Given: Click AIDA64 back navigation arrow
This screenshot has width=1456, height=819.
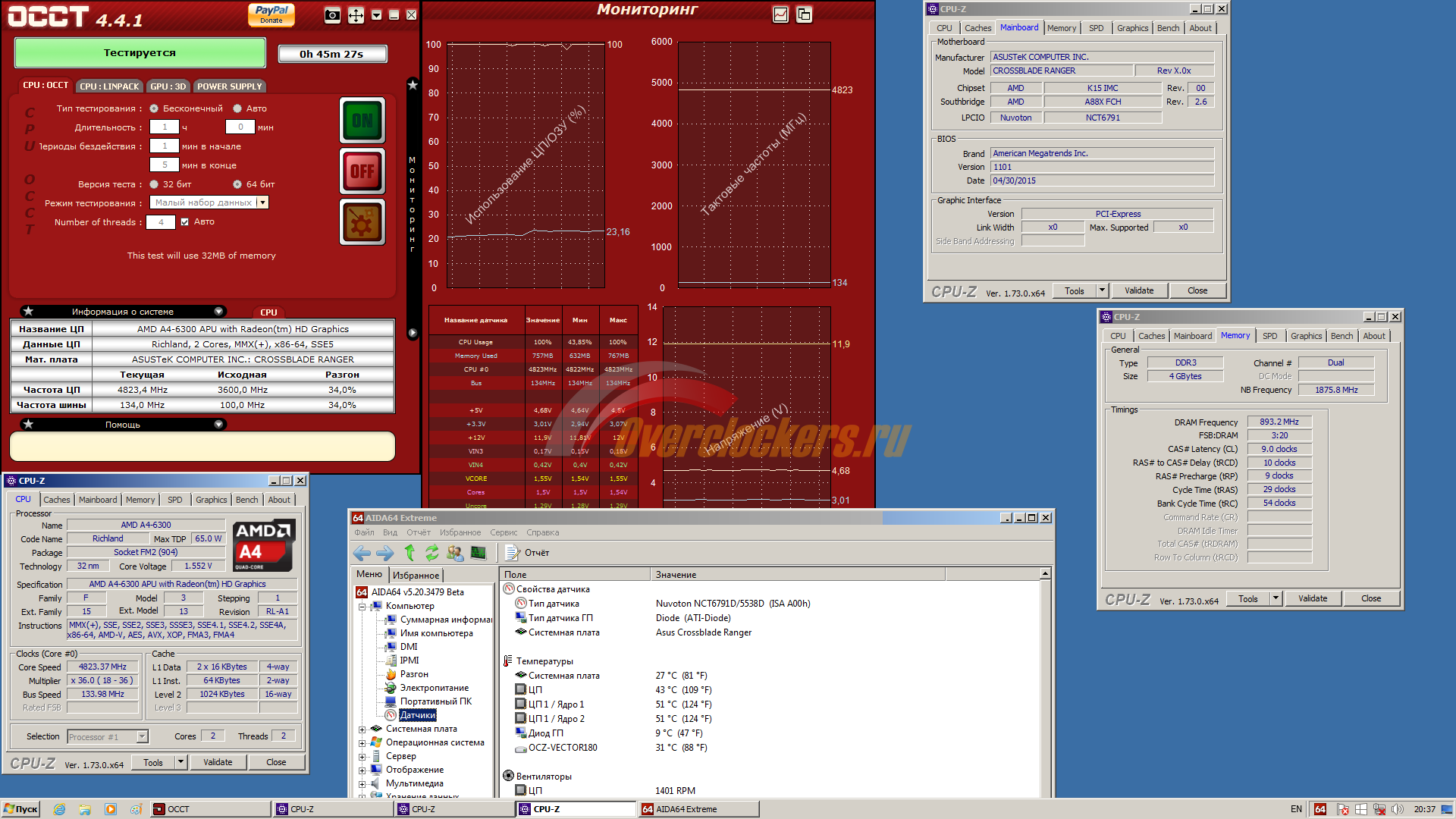Looking at the screenshot, I should (x=362, y=553).
